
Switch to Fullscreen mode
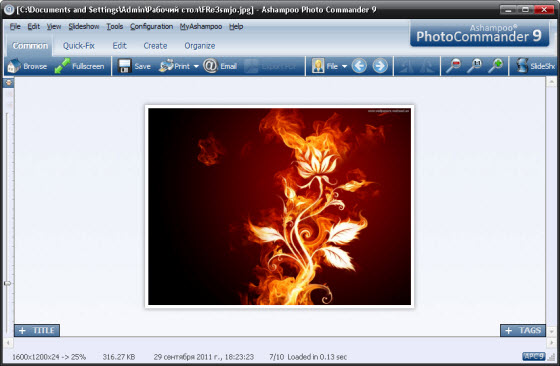point(80,66)
